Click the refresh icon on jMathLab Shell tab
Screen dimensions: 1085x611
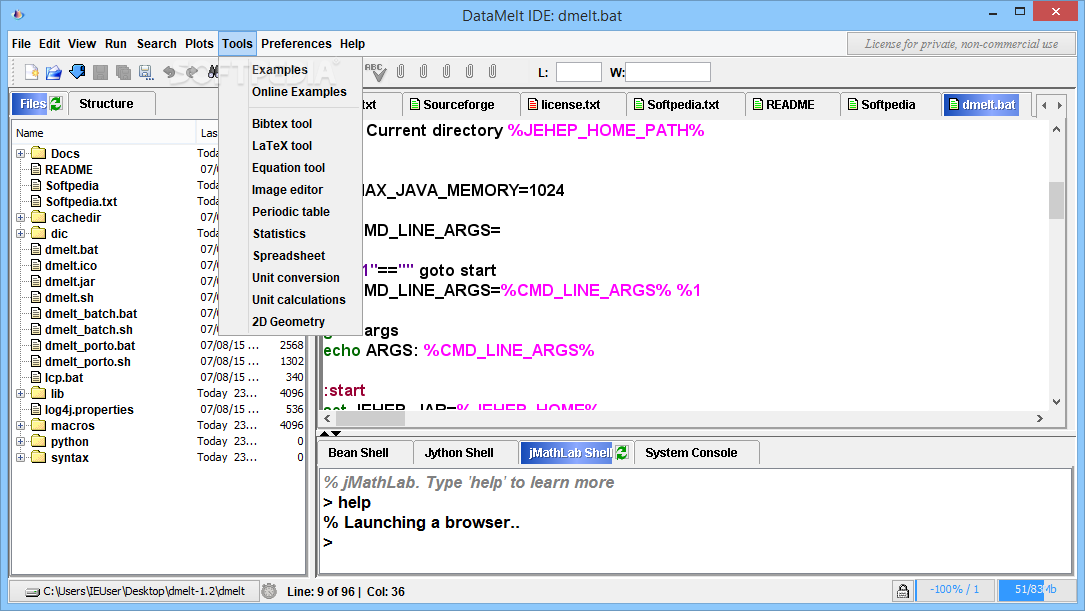point(622,453)
